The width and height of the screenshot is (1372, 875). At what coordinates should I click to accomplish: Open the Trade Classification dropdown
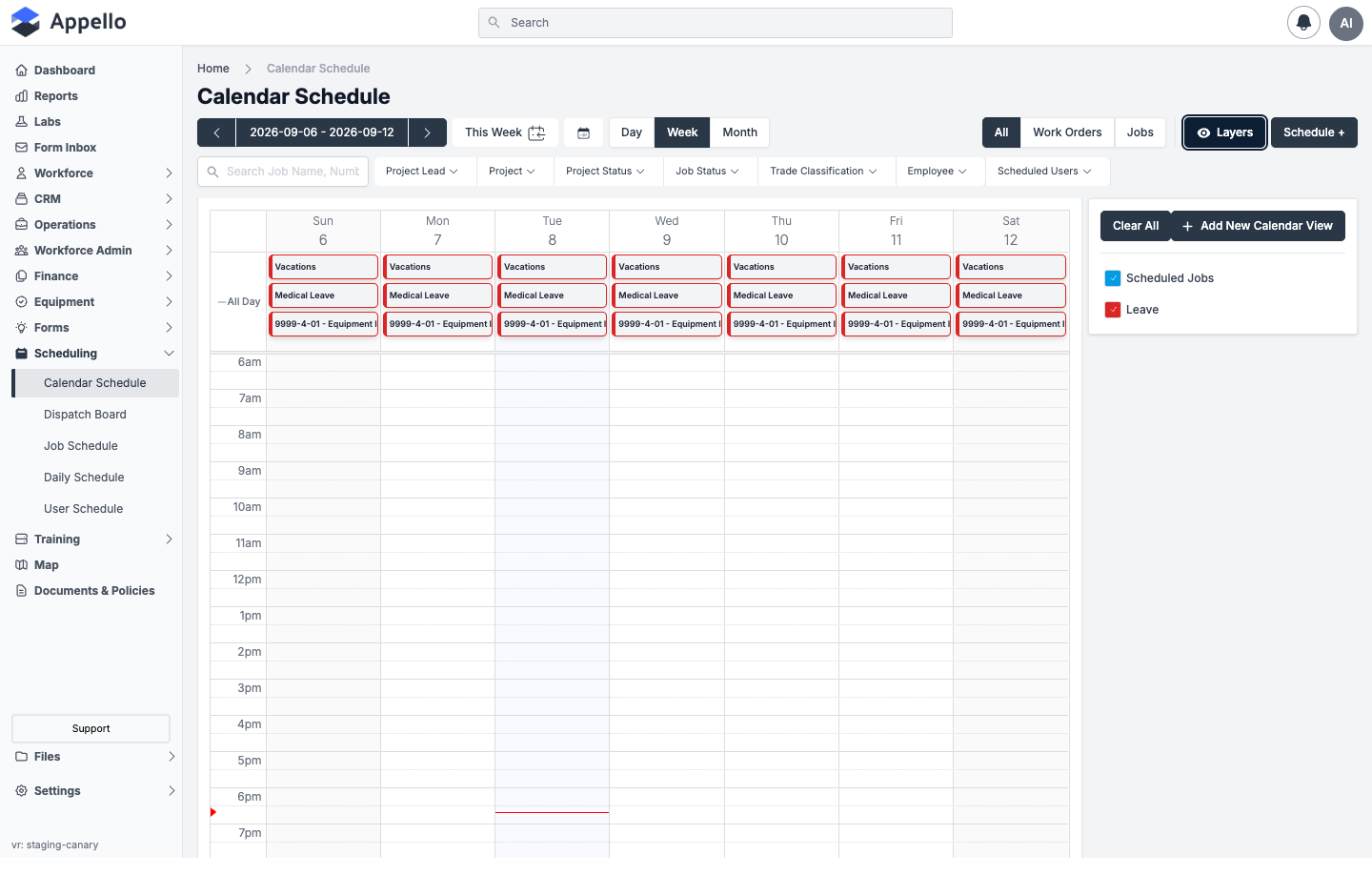click(823, 172)
